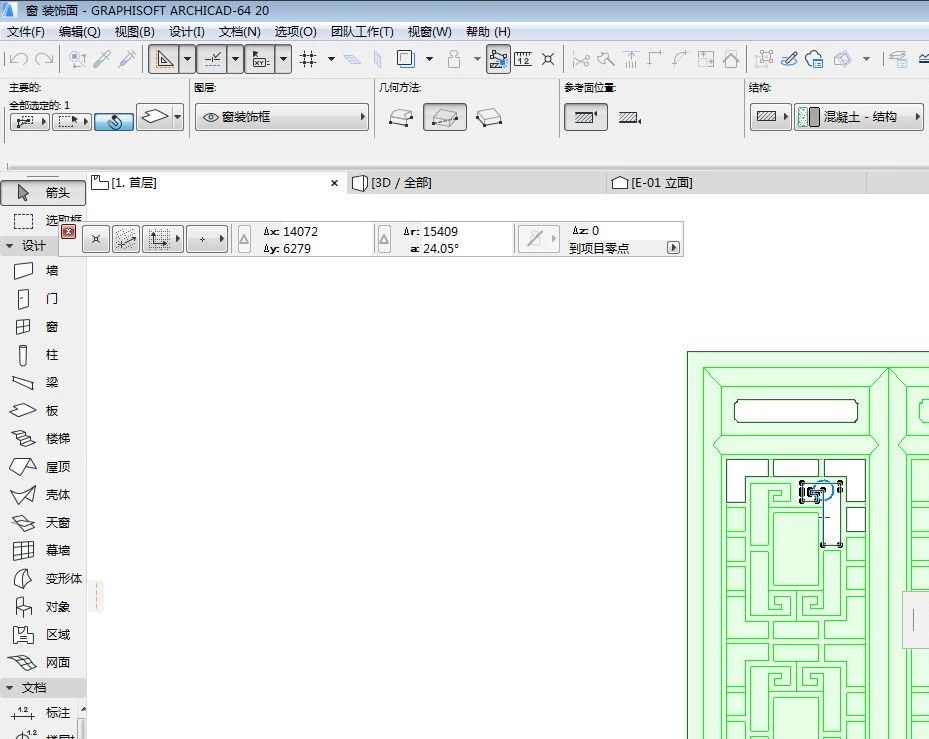Select the Roof (屋顶) tool
Image resolution: width=929 pixels, height=739 pixels.
coord(41,467)
